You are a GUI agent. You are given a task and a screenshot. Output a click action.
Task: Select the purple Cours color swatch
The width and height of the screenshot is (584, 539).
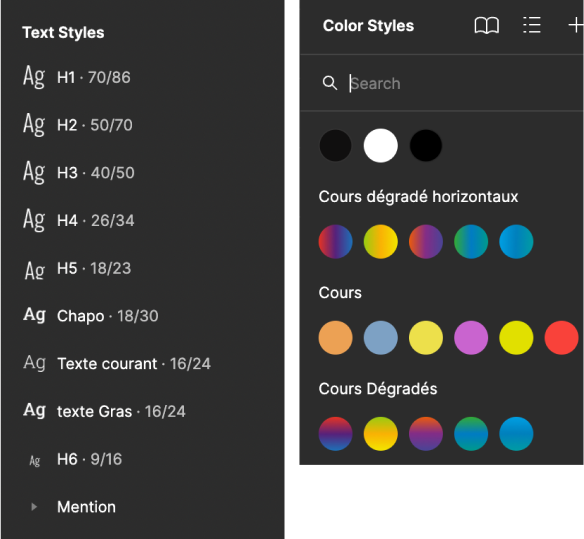[471, 337]
